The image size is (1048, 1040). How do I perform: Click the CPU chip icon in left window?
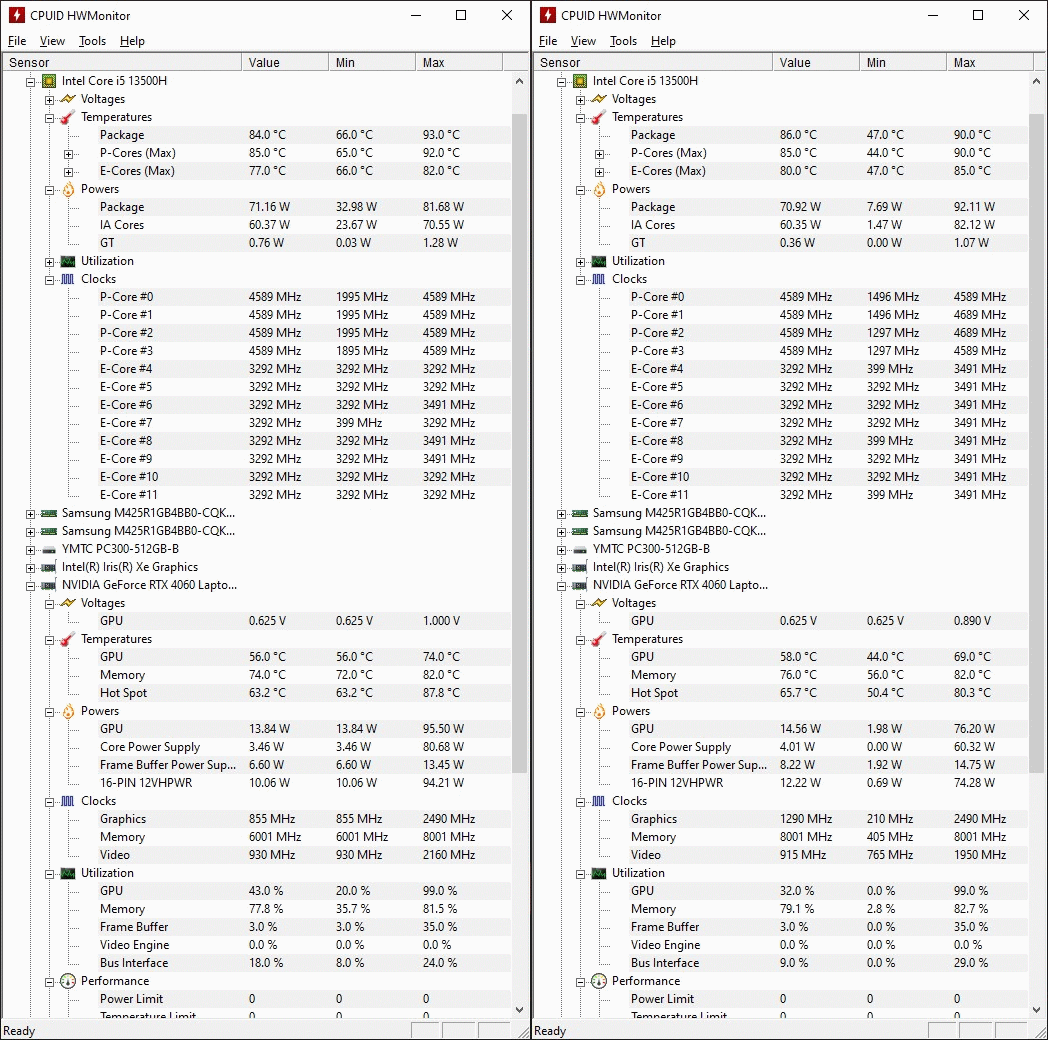click(49, 81)
